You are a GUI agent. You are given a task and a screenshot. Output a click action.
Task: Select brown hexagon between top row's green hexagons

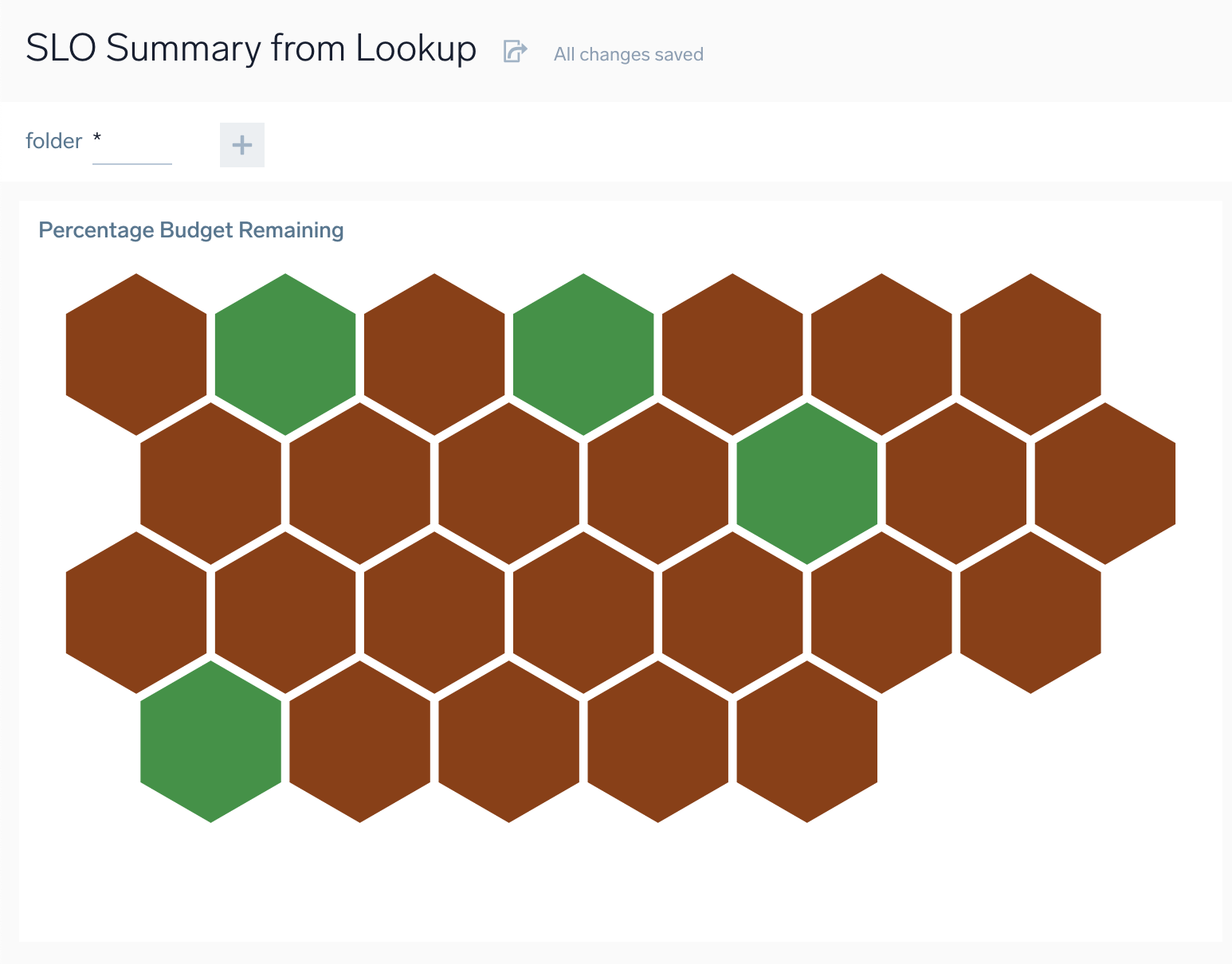[434, 355]
